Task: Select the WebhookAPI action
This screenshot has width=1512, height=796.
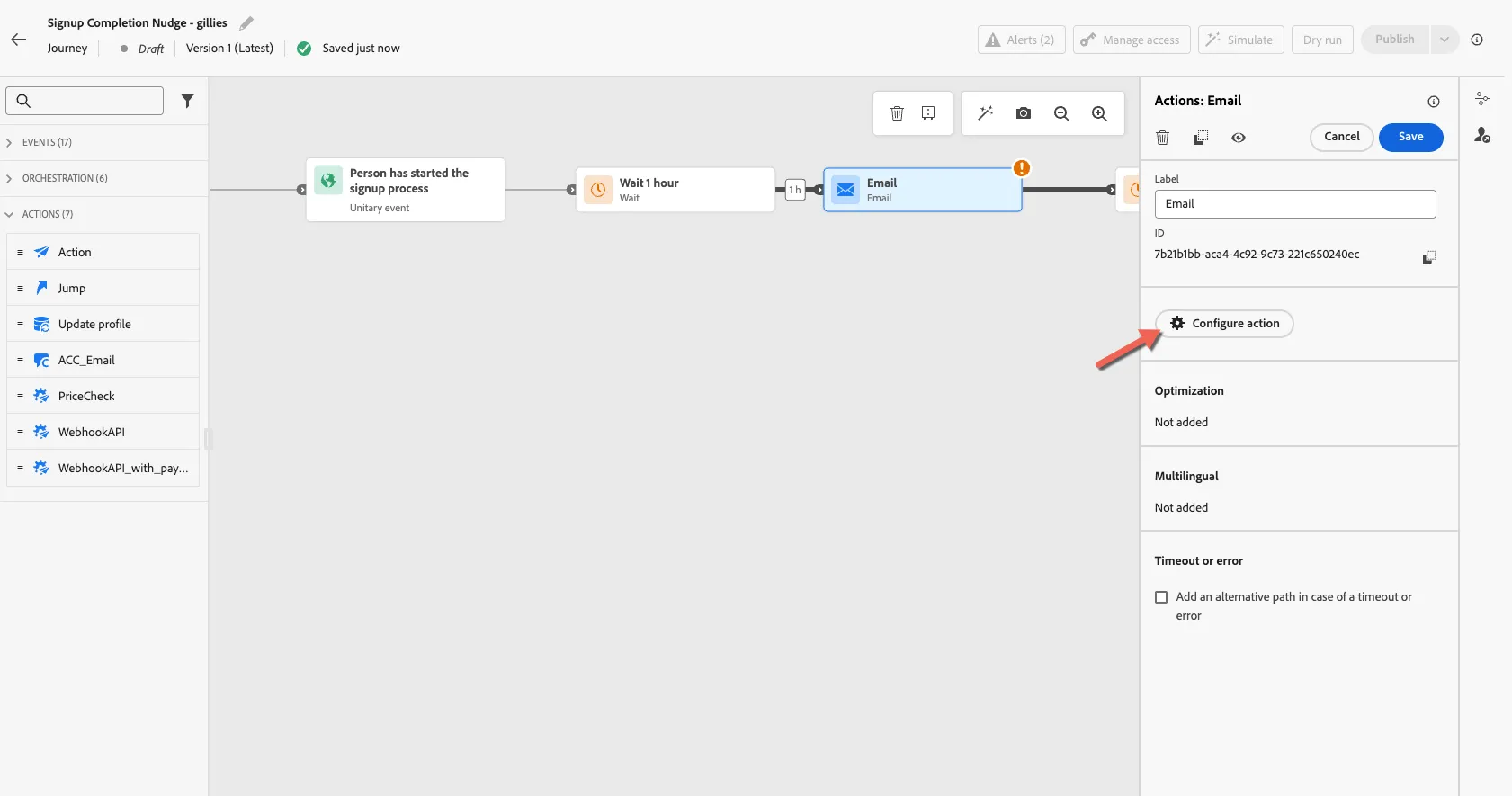Action: click(103, 432)
